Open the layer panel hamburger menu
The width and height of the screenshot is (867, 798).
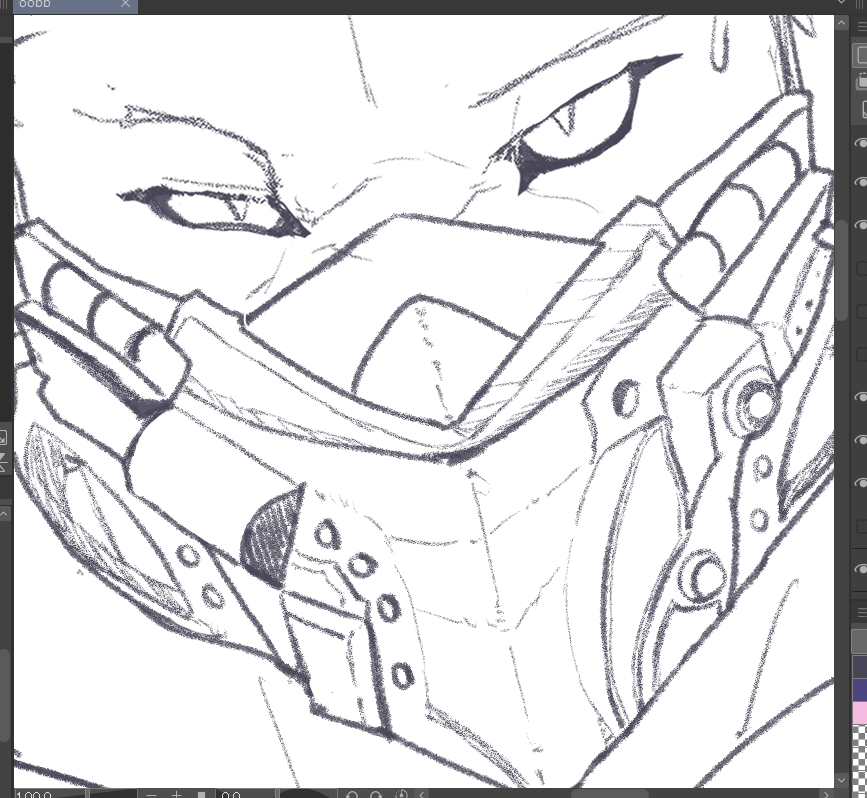click(x=861, y=26)
